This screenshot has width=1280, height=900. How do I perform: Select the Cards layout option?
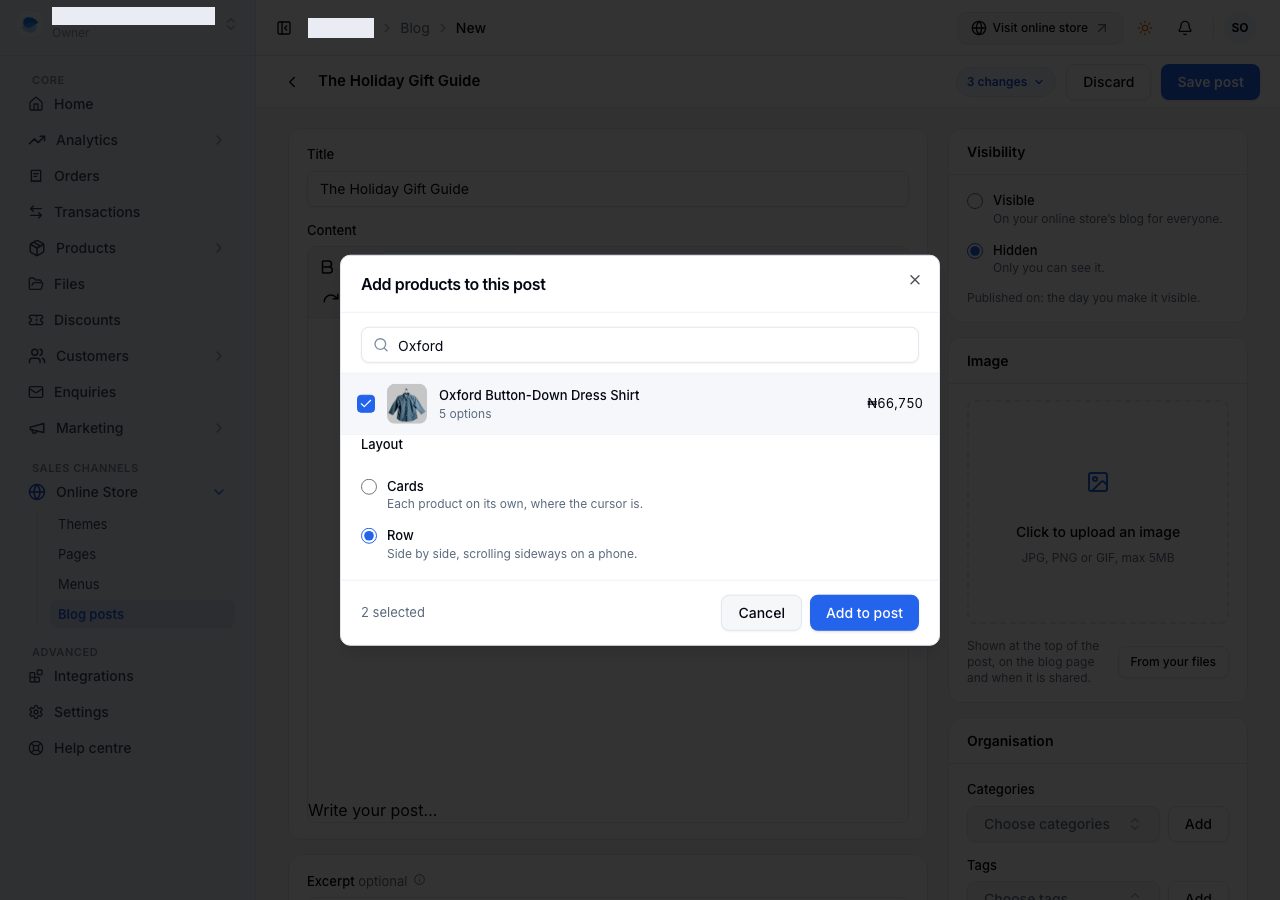(x=369, y=487)
